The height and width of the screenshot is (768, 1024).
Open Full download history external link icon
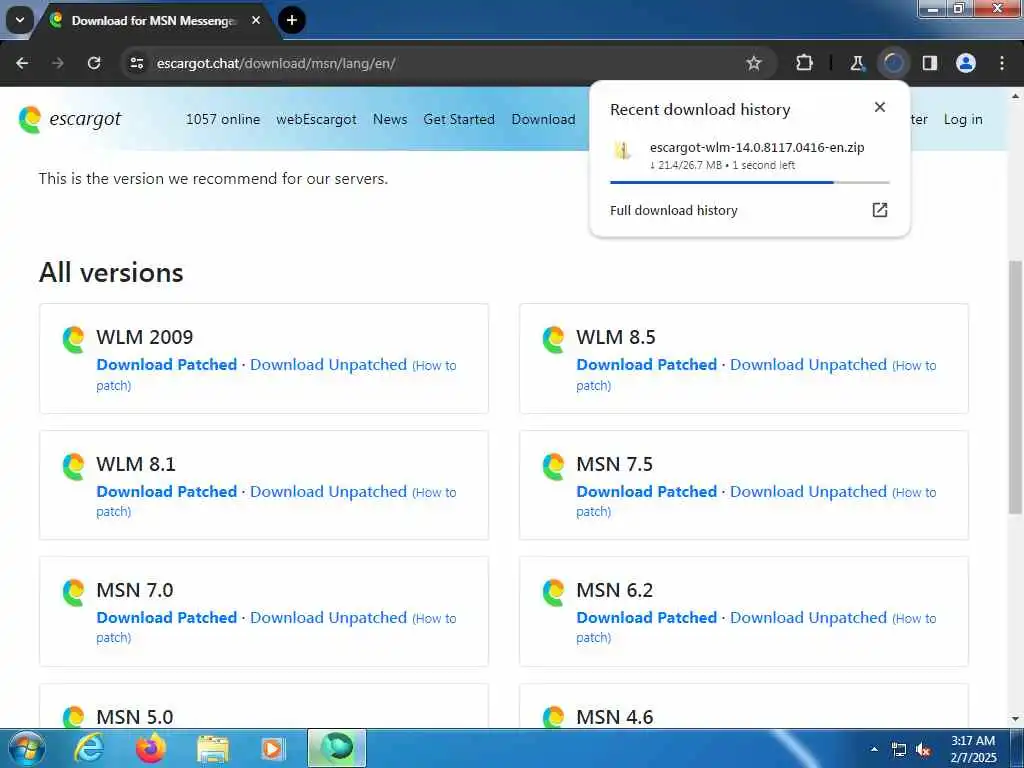coord(880,210)
